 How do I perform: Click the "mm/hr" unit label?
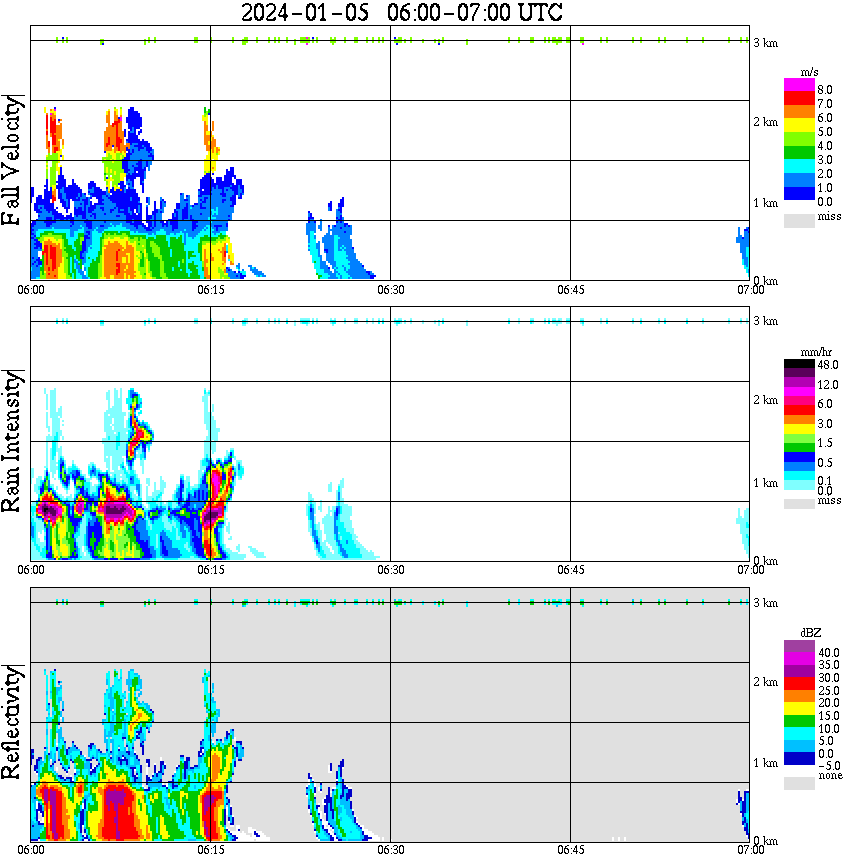816,352
